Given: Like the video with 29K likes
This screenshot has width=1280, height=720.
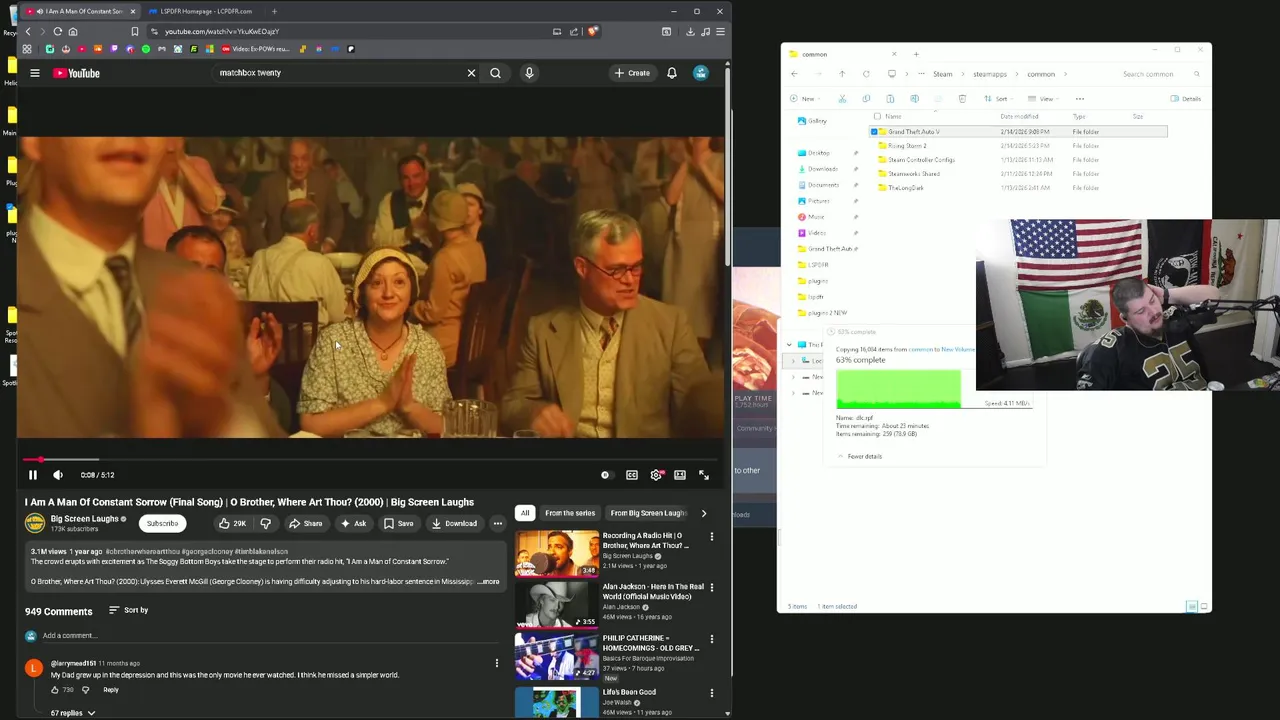Looking at the screenshot, I should [x=233, y=524].
